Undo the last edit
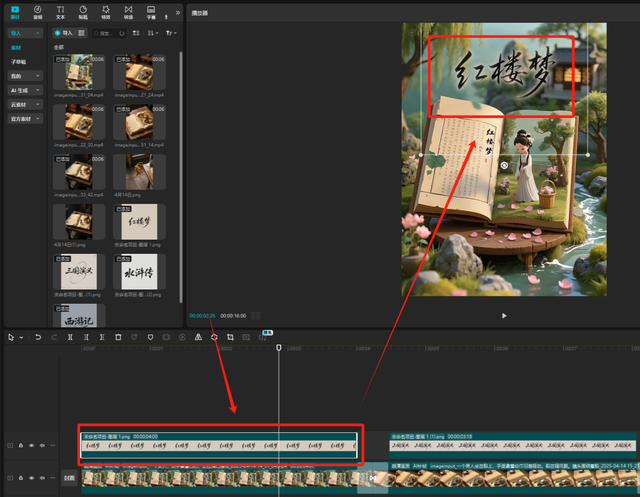Viewport: 640px width, 497px height. 38,337
